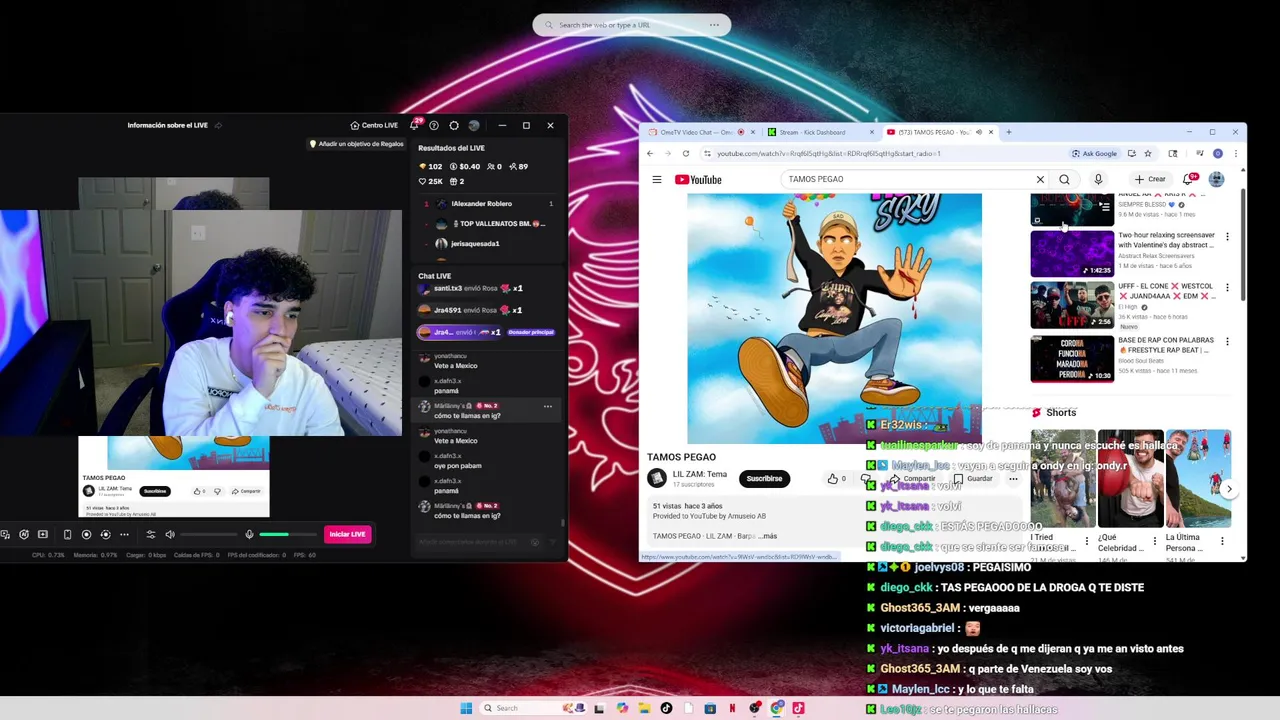Open Chrome three-dot menu
This screenshot has height=720, width=1280.
[1236, 153]
